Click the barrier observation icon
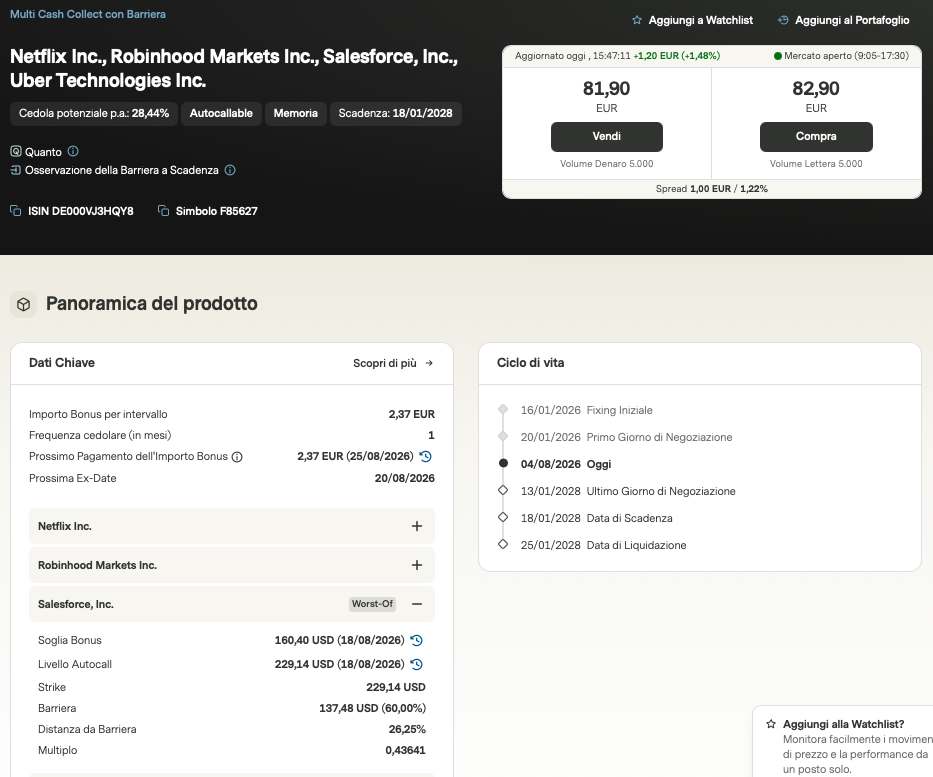The image size is (933, 777). [16, 170]
